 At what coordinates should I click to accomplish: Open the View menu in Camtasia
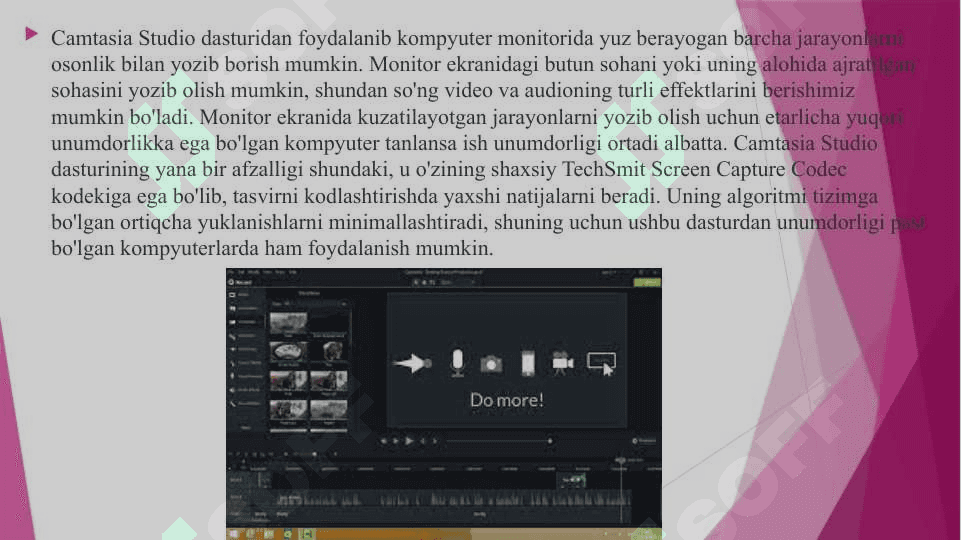click(x=267, y=272)
